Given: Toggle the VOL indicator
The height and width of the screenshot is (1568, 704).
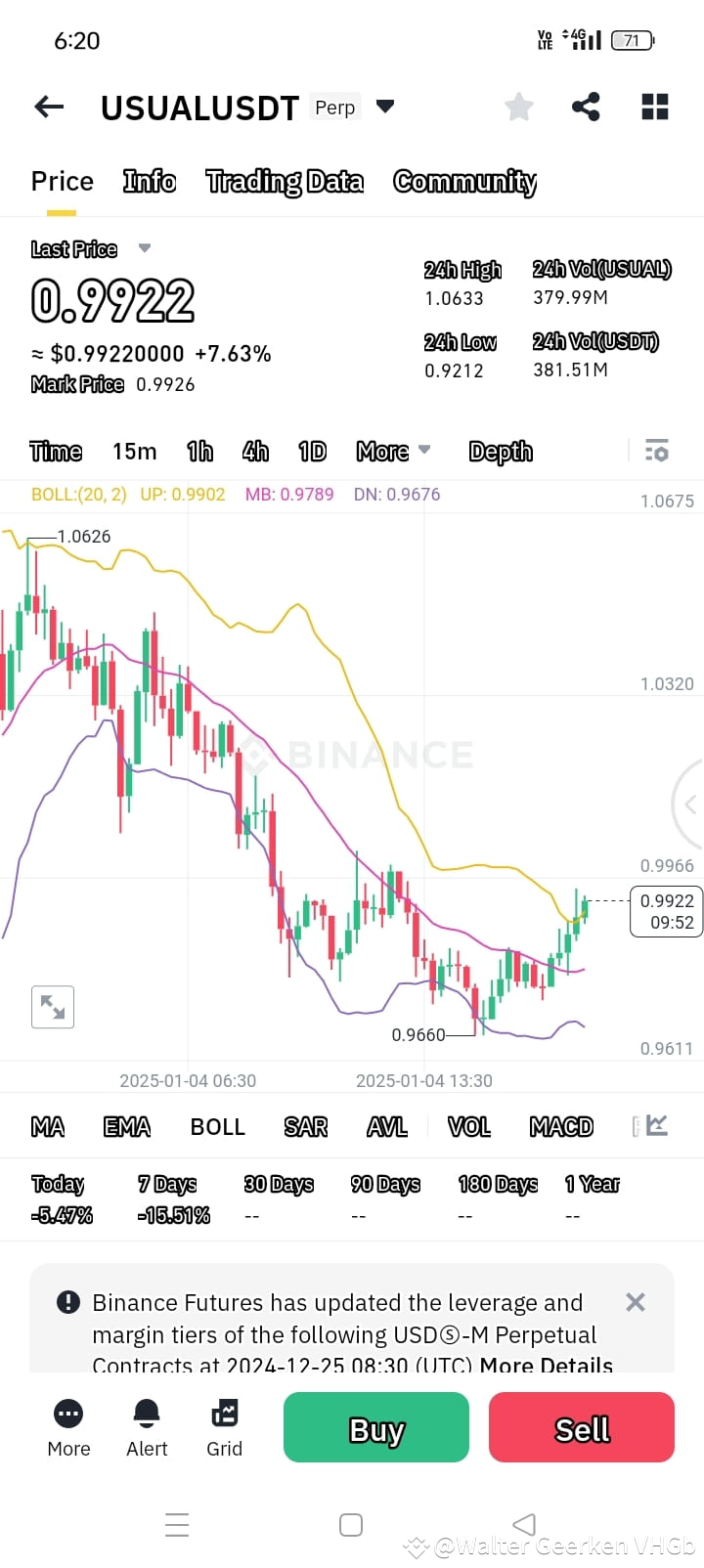Looking at the screenshot, I should [x=469, y=1127].
